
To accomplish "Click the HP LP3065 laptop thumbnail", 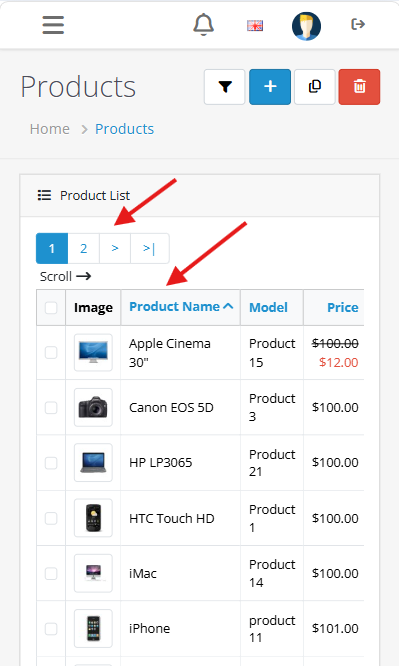I will (93, 463).
